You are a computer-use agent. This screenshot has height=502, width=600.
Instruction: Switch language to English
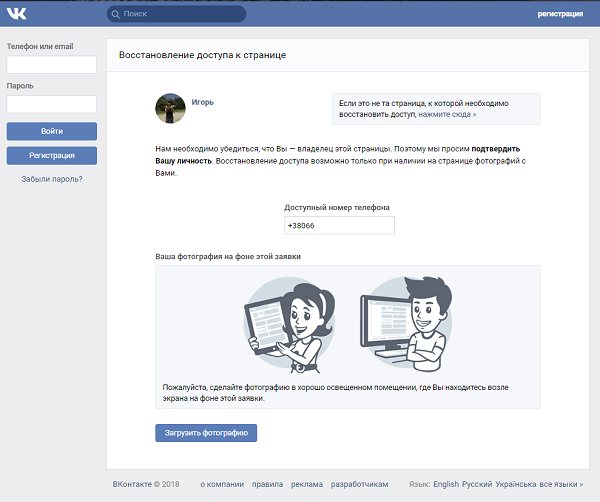pyautogui.click(x=446, y=484)
